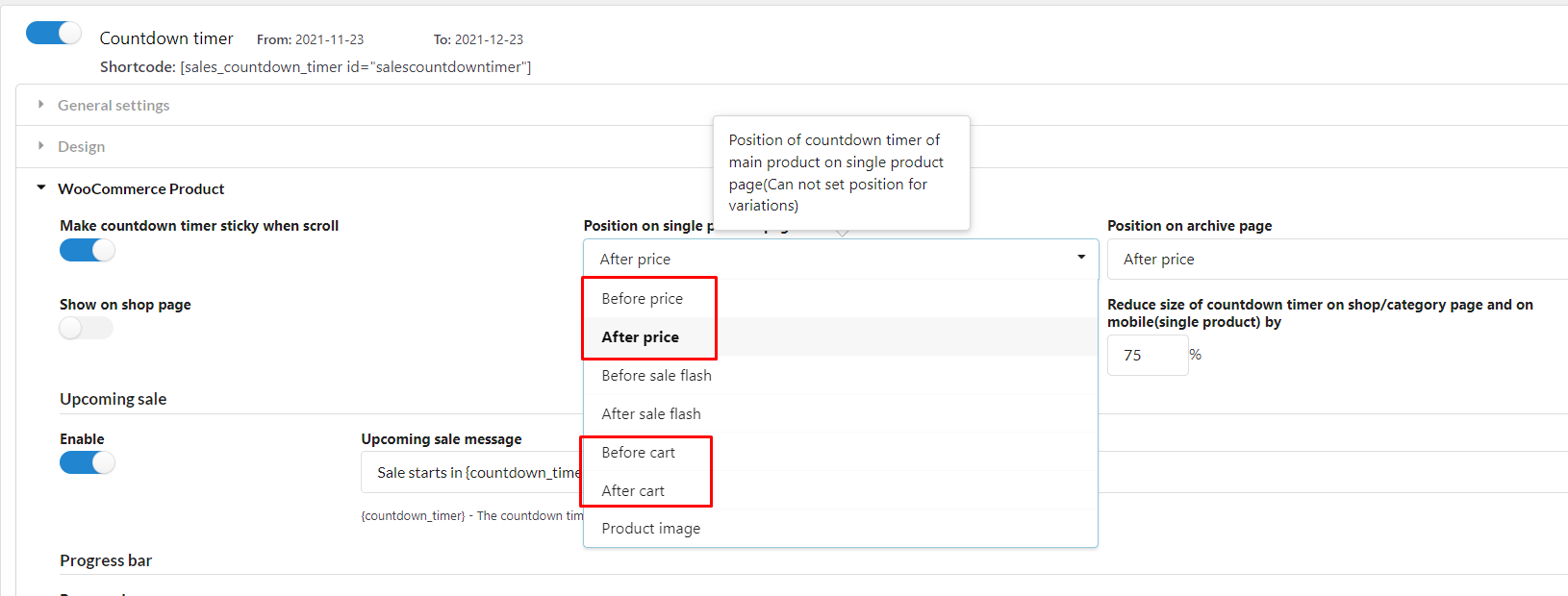The image size is (1568, 596).
Task: Click the Upcoming sale message text field
Action: pyautogui.click(x=472, y=473)
